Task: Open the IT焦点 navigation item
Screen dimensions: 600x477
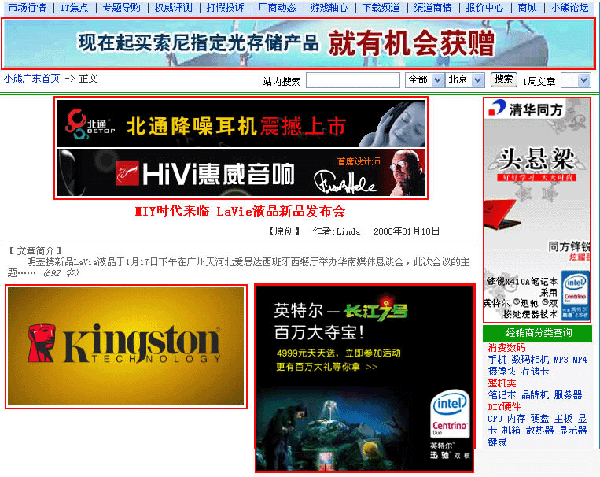Action: tap(74, 7)
